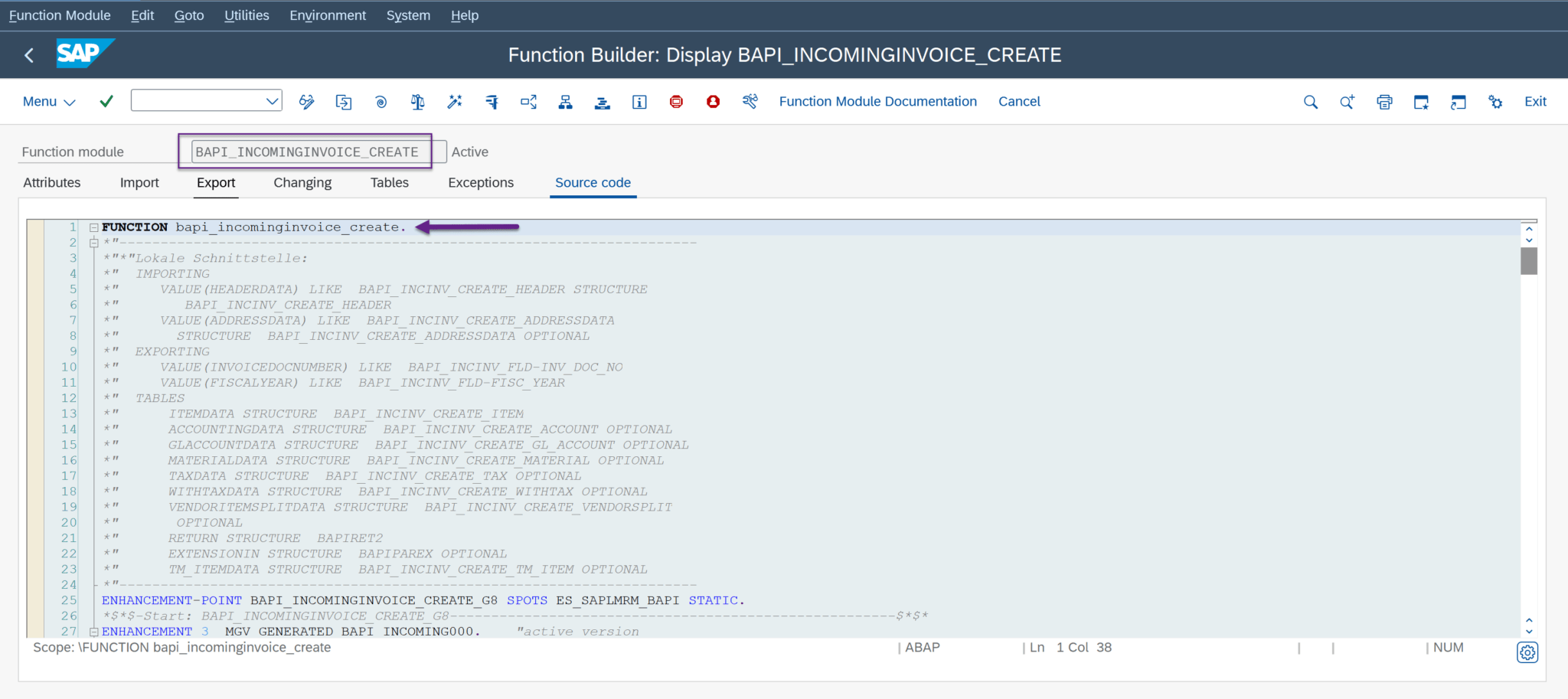Open the Find magnifier icon
The image size is (1568, 699).
pyautogui.click(x=1310, y=100)
